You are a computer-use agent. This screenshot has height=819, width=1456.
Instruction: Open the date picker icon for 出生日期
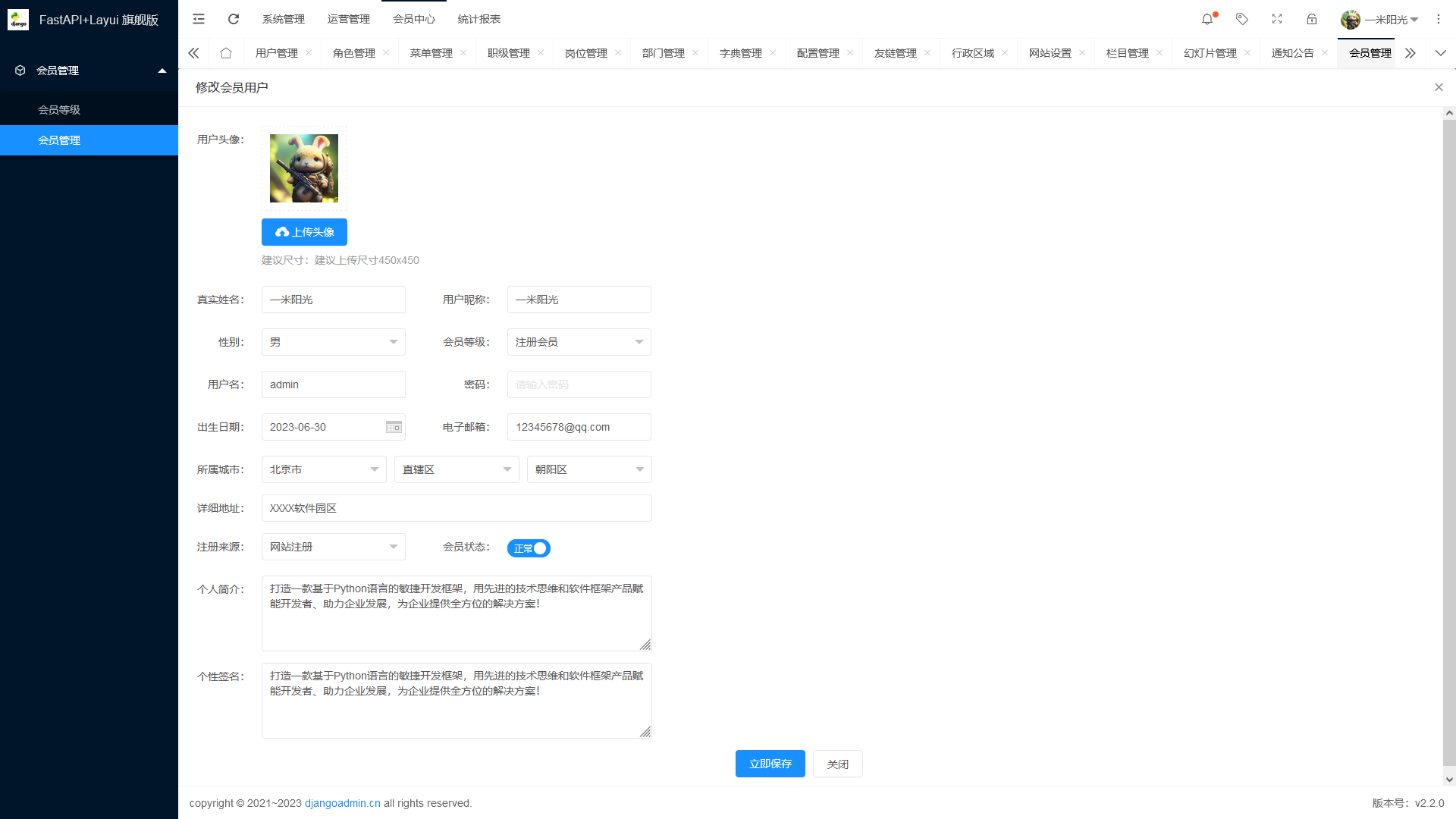pos(393,427)
